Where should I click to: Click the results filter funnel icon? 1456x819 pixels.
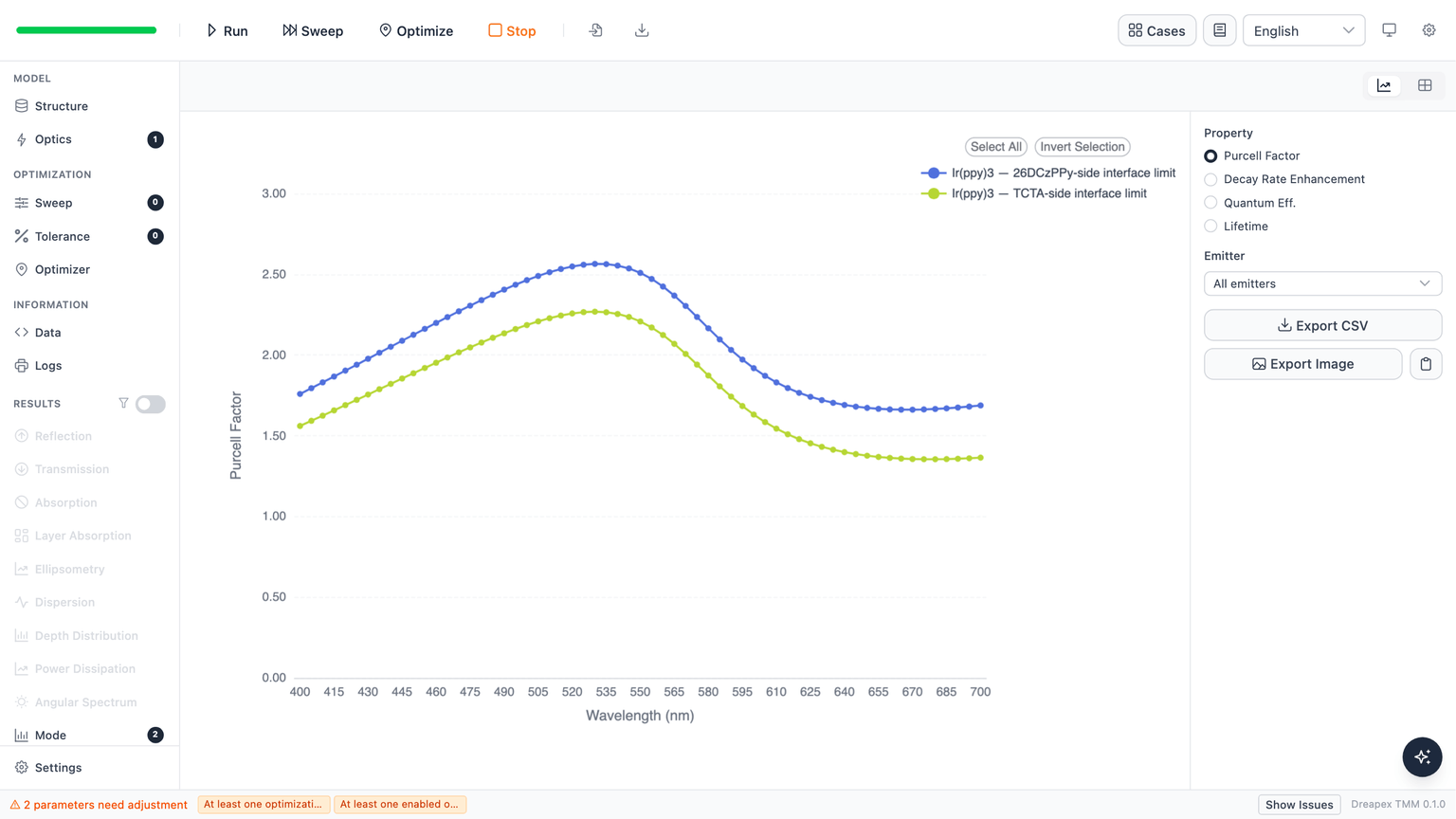click(123, 403)
